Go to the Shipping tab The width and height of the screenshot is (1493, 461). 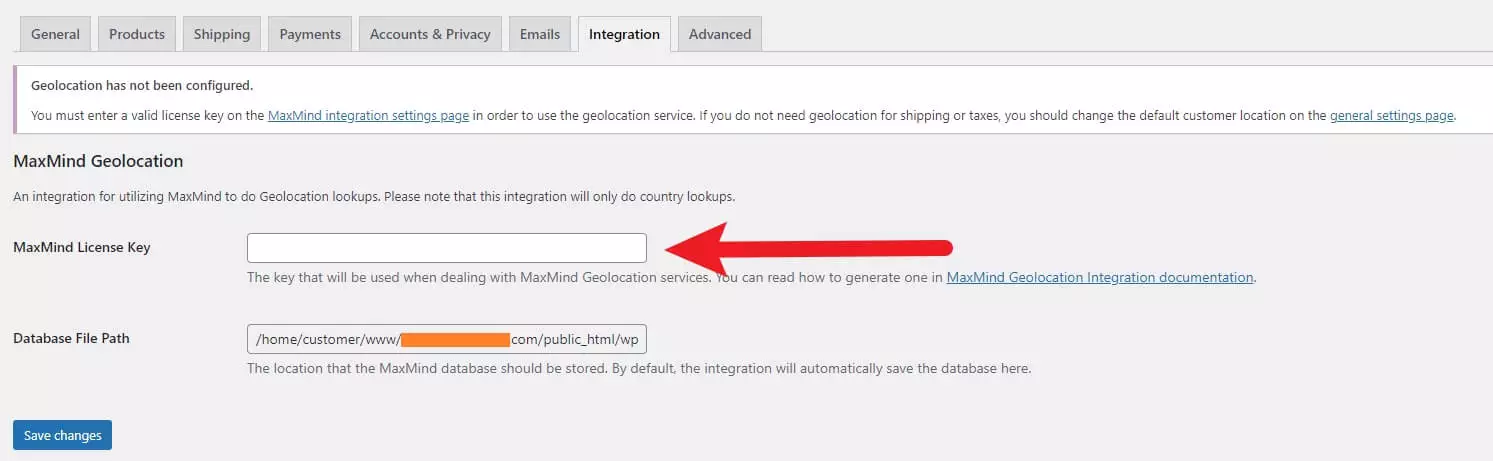[222, 34]
